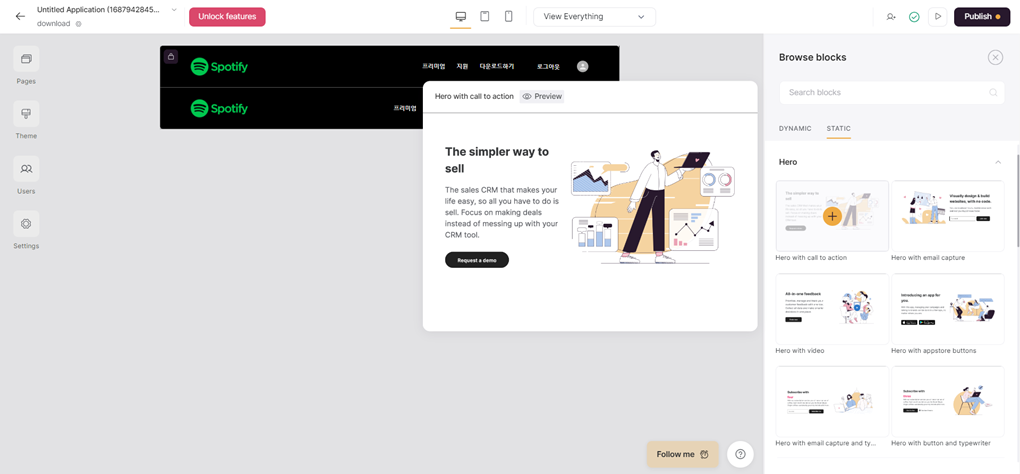Open the Users sidebar panel
Viewport: 1020px width, 474px height.
pos(26,176)
